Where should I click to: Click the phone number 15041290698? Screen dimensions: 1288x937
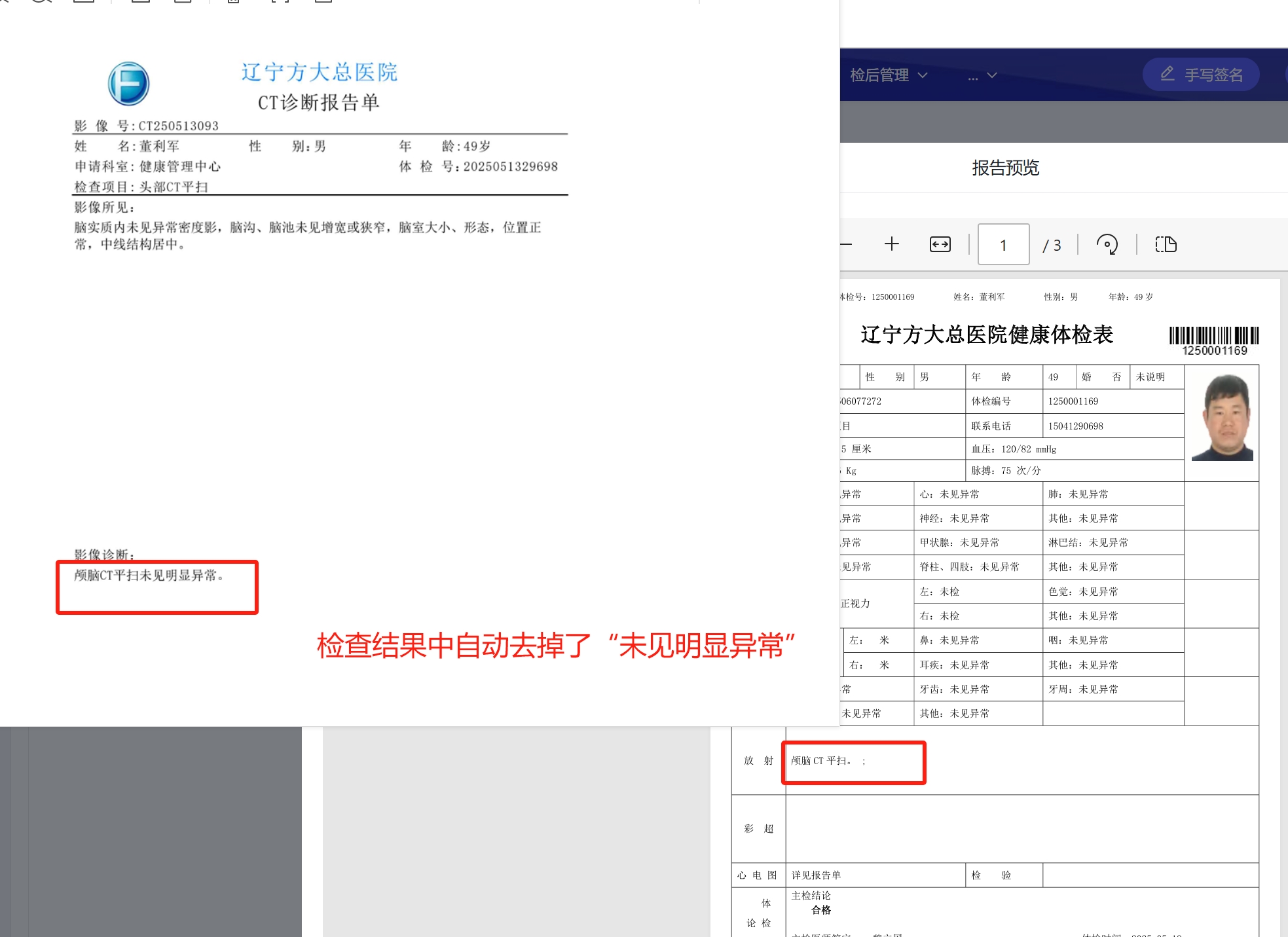click(1075, 426)
